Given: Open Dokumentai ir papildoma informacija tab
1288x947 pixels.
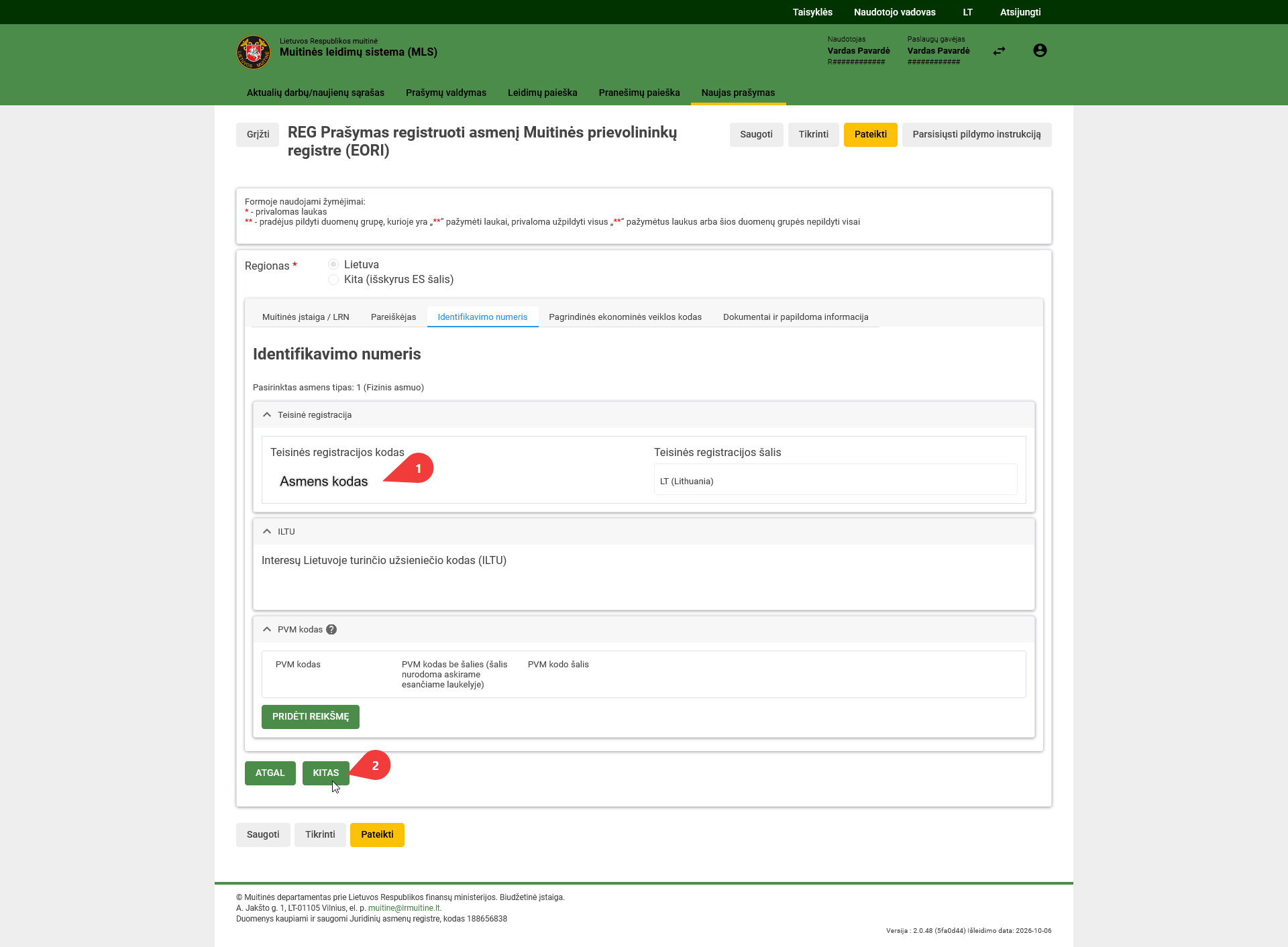Looking at the screenshot, I should [796, 317].
